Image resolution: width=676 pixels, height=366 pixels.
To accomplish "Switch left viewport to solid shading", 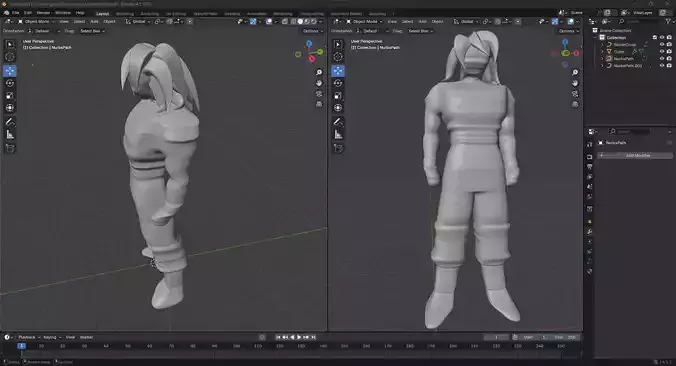I will tap(300, 22).
